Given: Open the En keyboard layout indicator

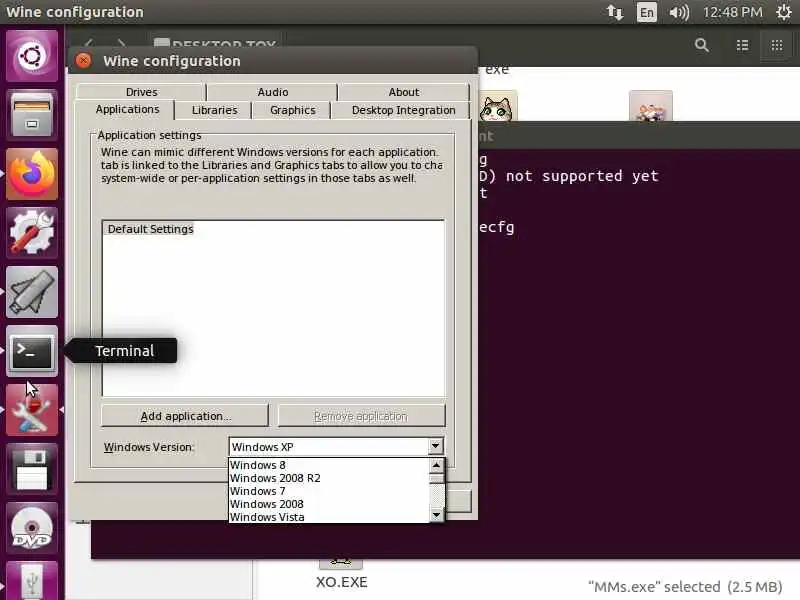Looking at the screenshot, I should tap(646, 12).
